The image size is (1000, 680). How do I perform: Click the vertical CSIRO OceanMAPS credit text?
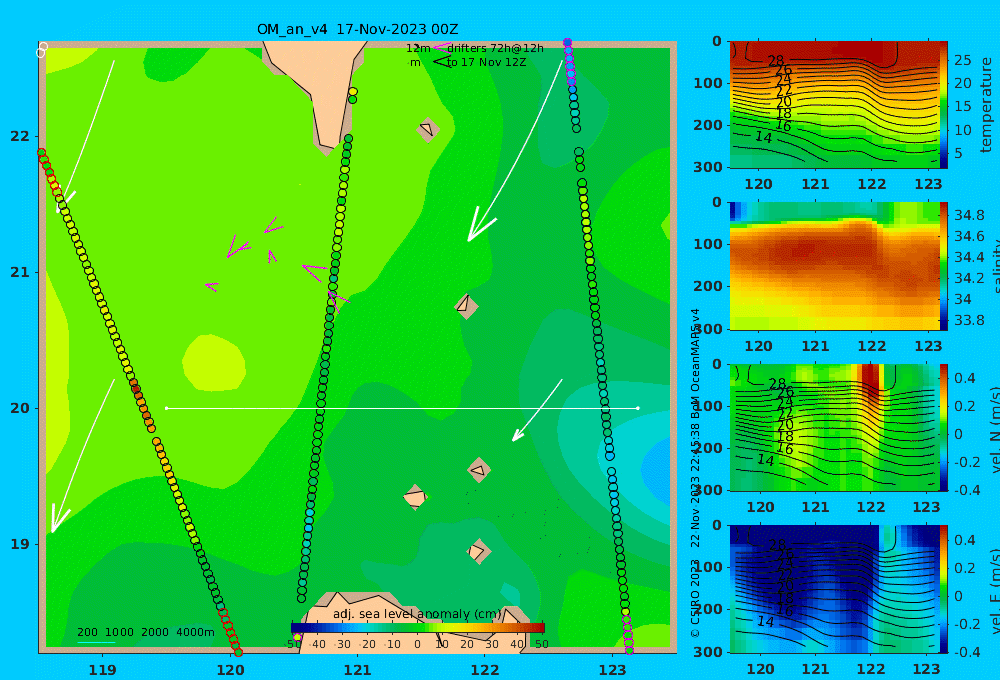pyautogui.click(x=696, y=472)
